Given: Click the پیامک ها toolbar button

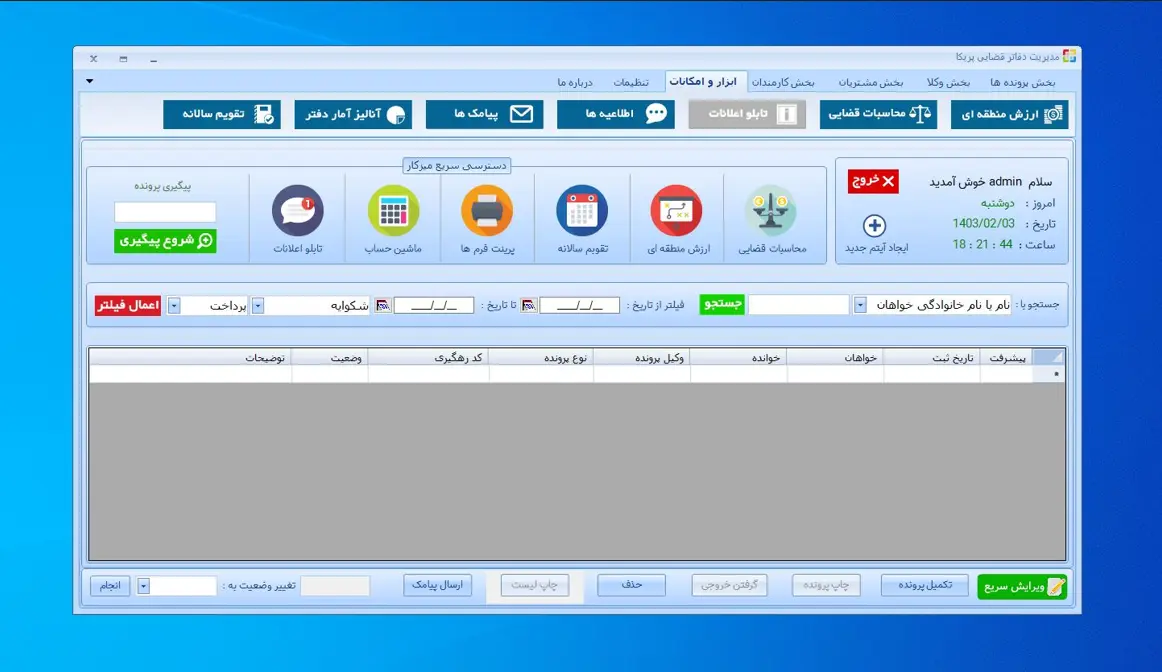Looking at the screenshot, I should pyautogui.click(x=485, y=114).
